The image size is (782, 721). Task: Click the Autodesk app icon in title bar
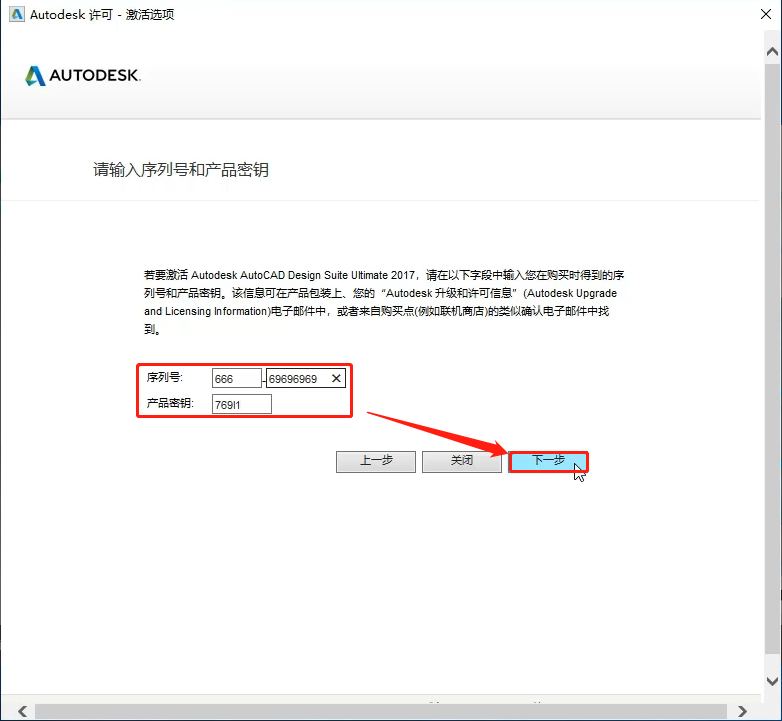[16, 14]
